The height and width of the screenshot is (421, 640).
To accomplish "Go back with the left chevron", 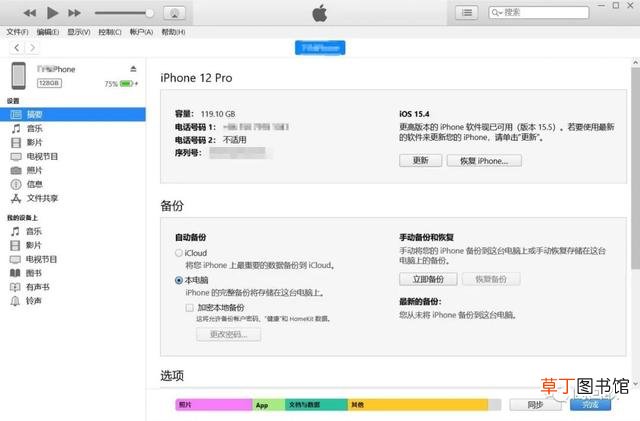I will click(17, 48).
